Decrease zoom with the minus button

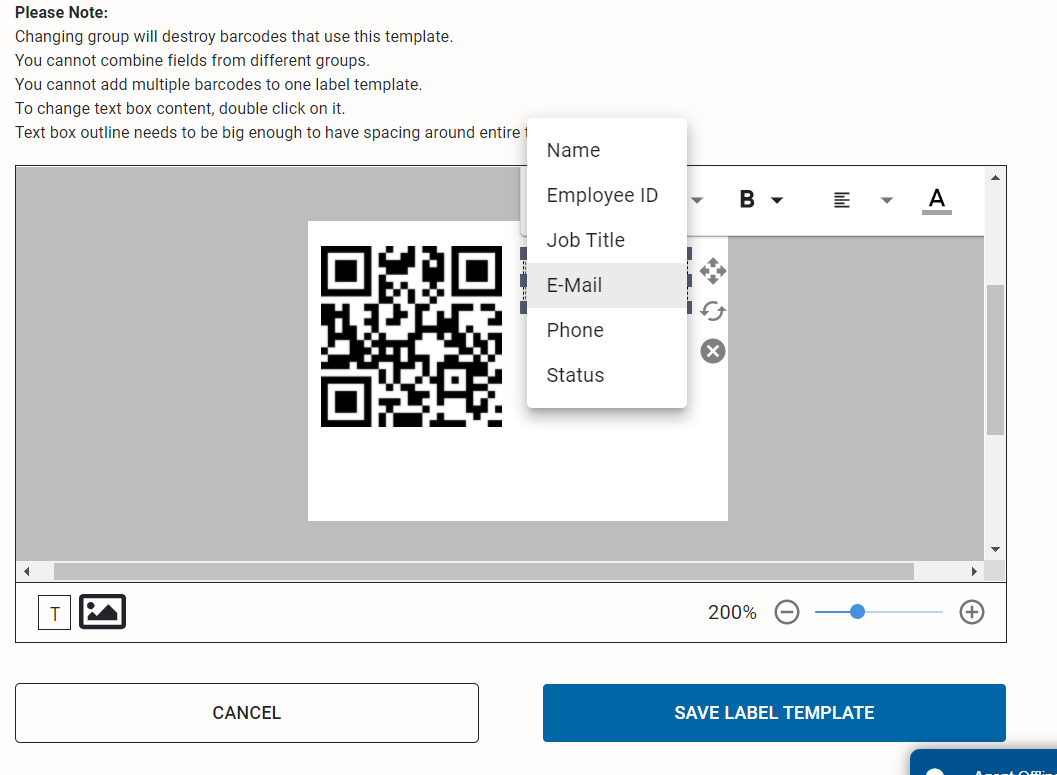[x=787, y=613]
